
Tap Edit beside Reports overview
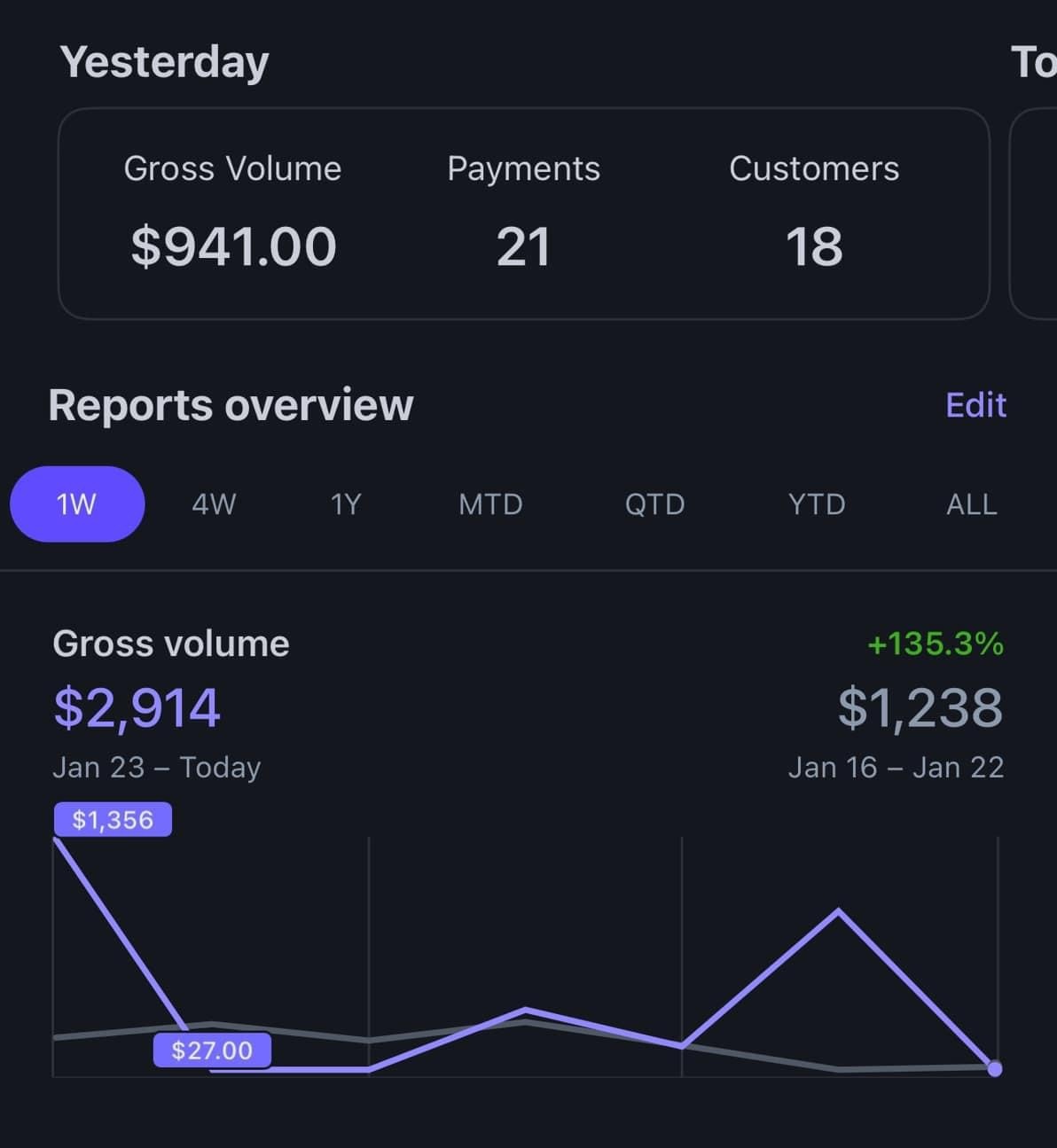pos(975,405)
